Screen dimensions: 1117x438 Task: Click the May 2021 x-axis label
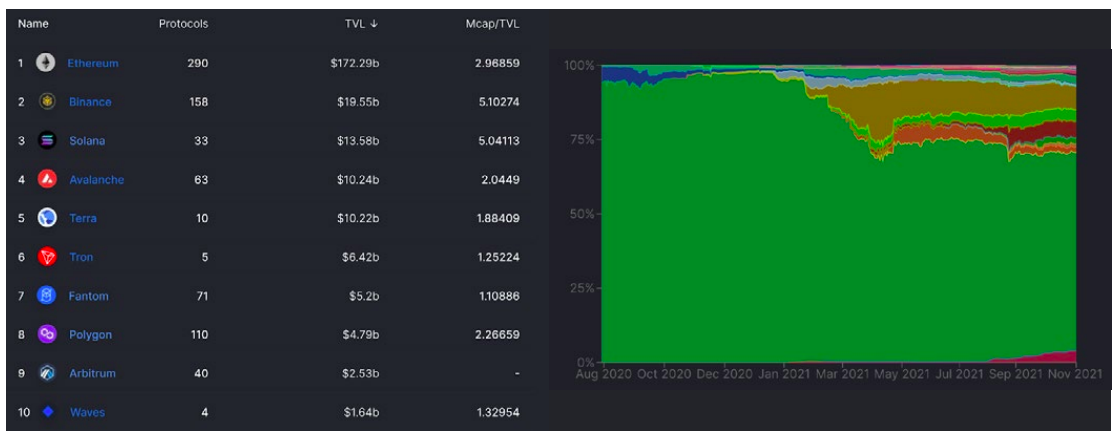pos(900,372)
